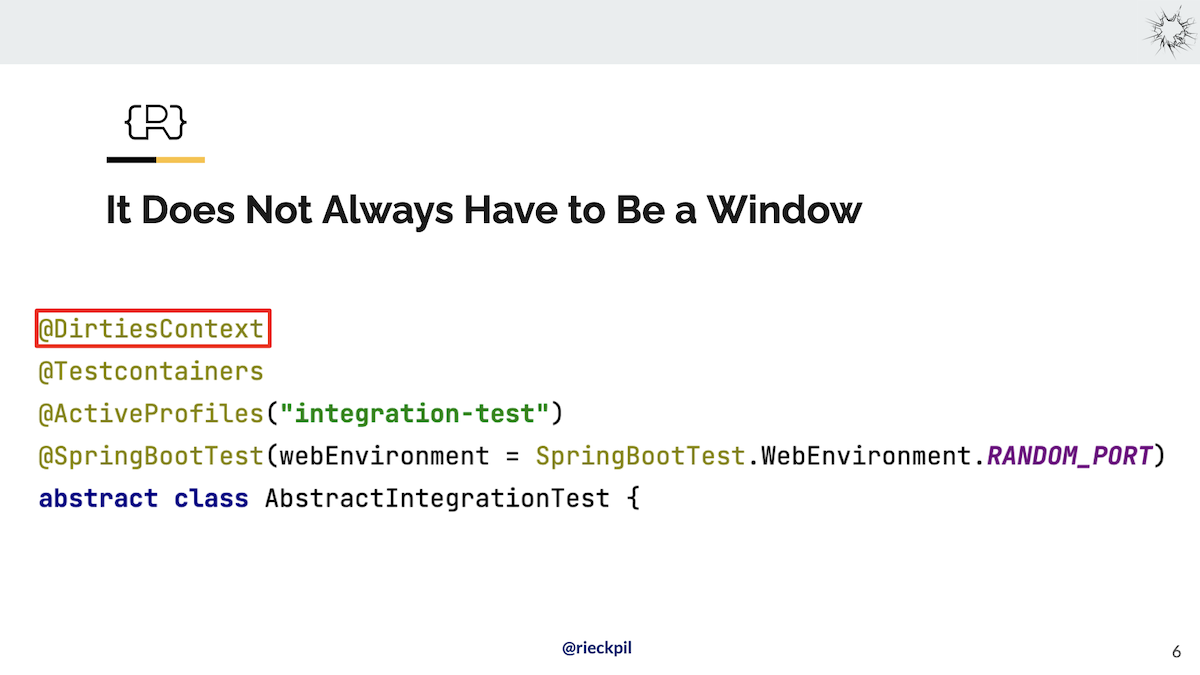The image size is (1200, 675).
Task: Click the opening curly brace after class name
Action: [632, 497]
